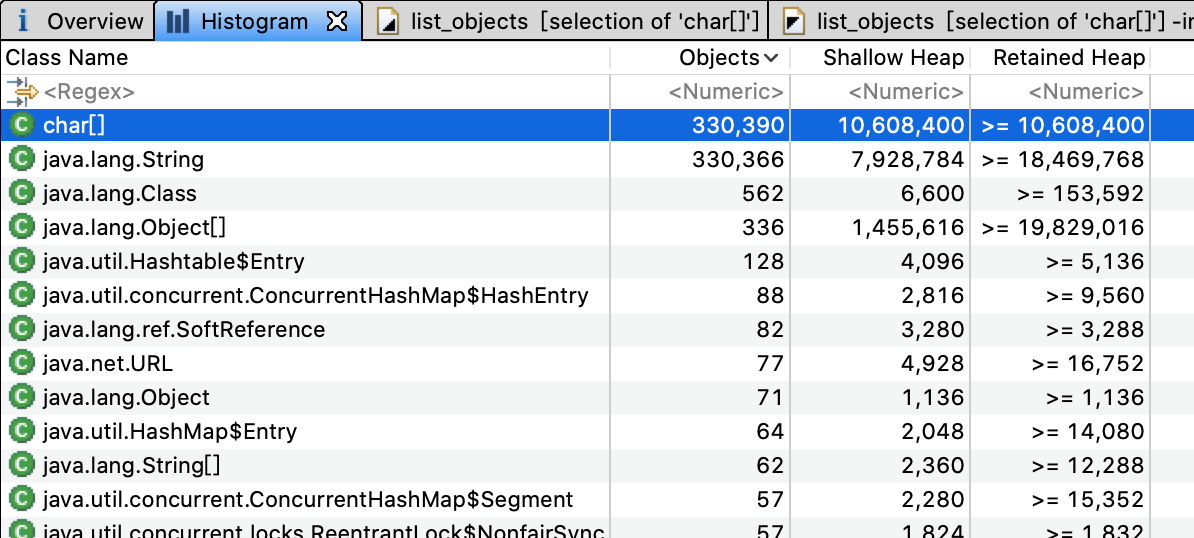Click the Regex class name filter field
This screenshot has width=1194, height=538.
point(90,92)
